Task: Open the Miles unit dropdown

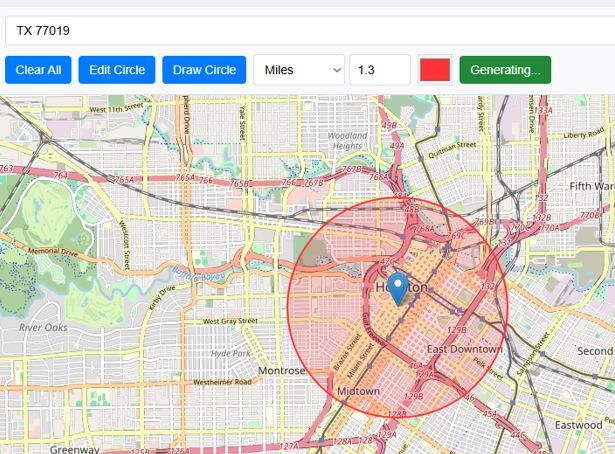Action: [299, 70]
